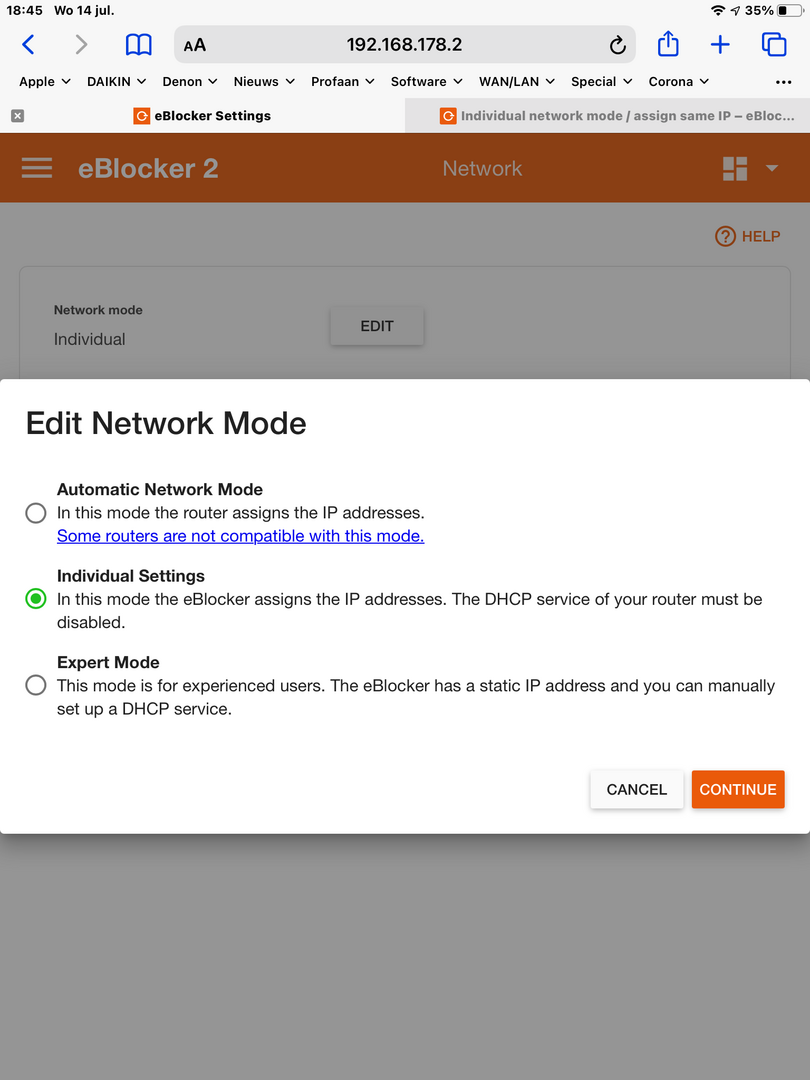Click the eBlocker 2 title
Viewport: 810px width, 1080px height.
tap(148, 169)
